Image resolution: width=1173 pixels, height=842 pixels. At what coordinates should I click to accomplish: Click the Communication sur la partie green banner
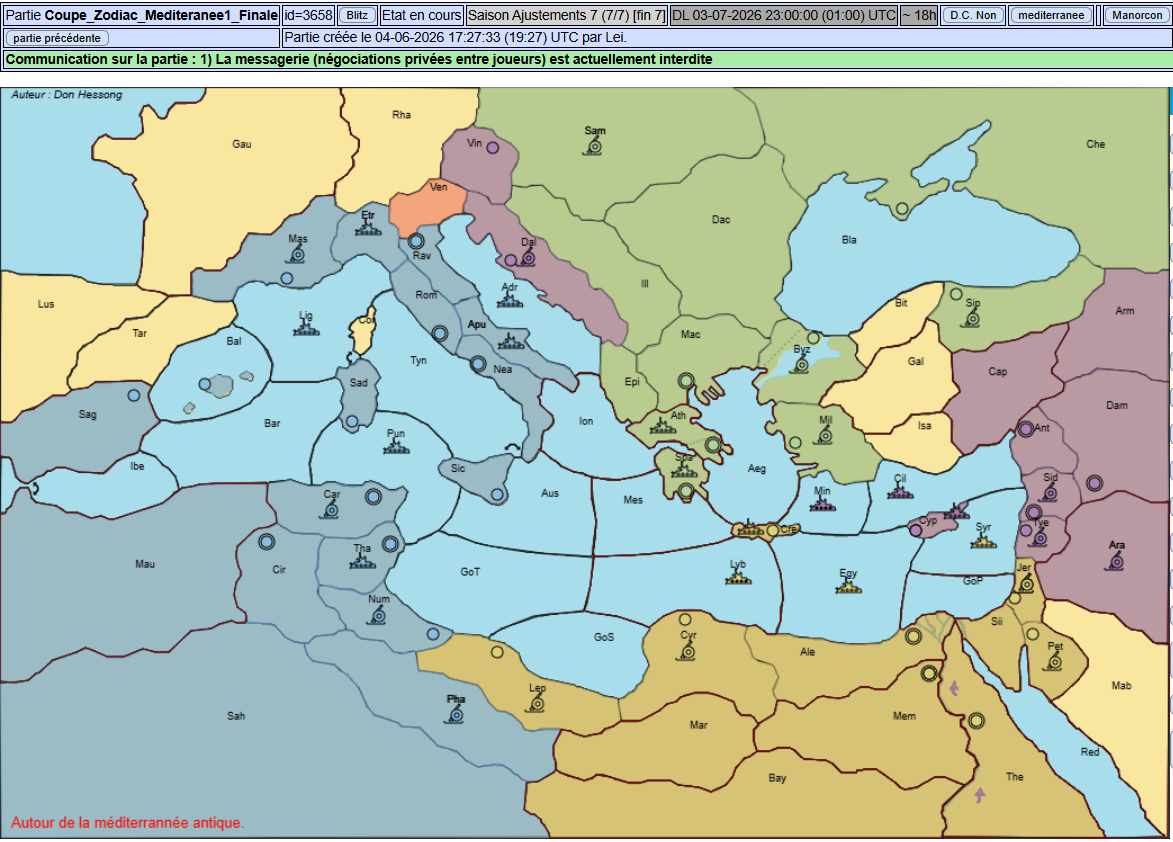585,60
